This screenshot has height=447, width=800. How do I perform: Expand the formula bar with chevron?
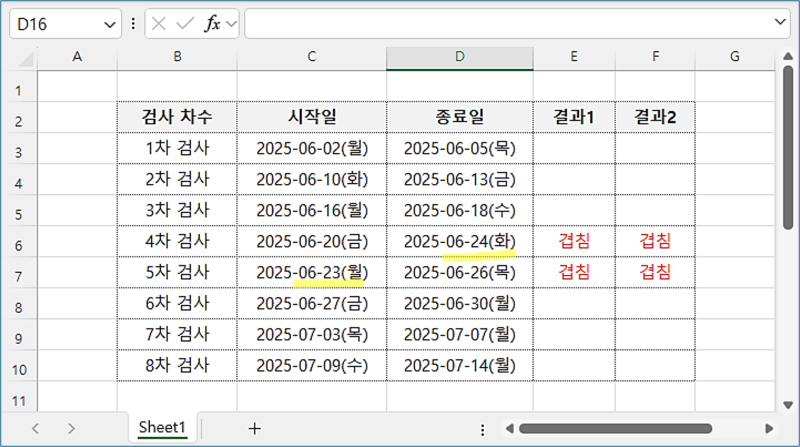pos(780,22)
